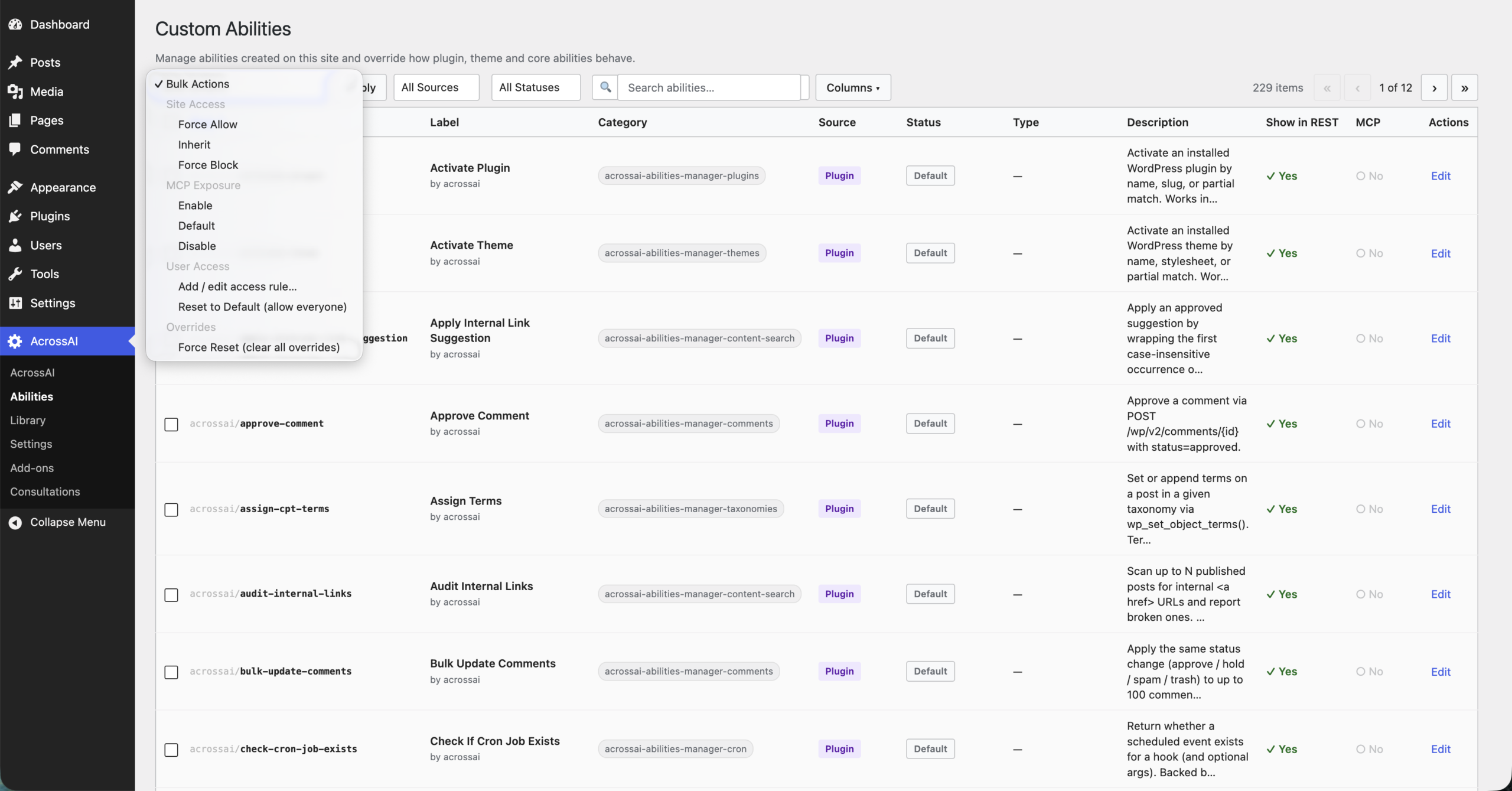Click Edit for Check If Cron Job Exists
Image resolution: width=1512 pixels, height=791 pixels.
(1441, 749)
